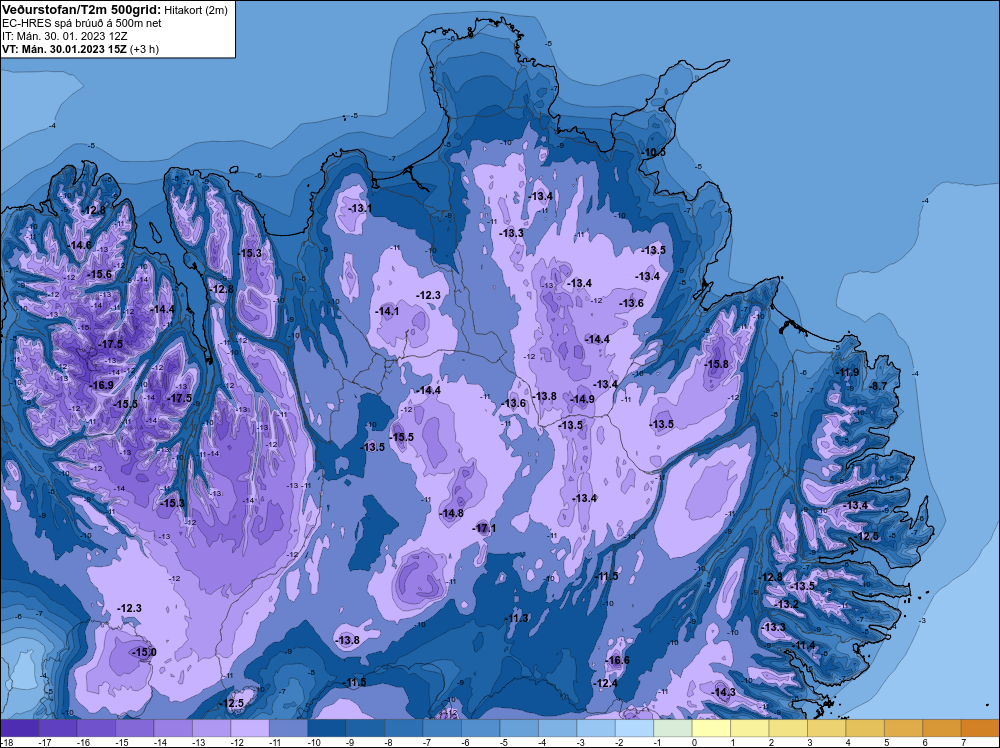
Task: Click the legend swatch between -6 and -5
Action: (x=480, y=728)
